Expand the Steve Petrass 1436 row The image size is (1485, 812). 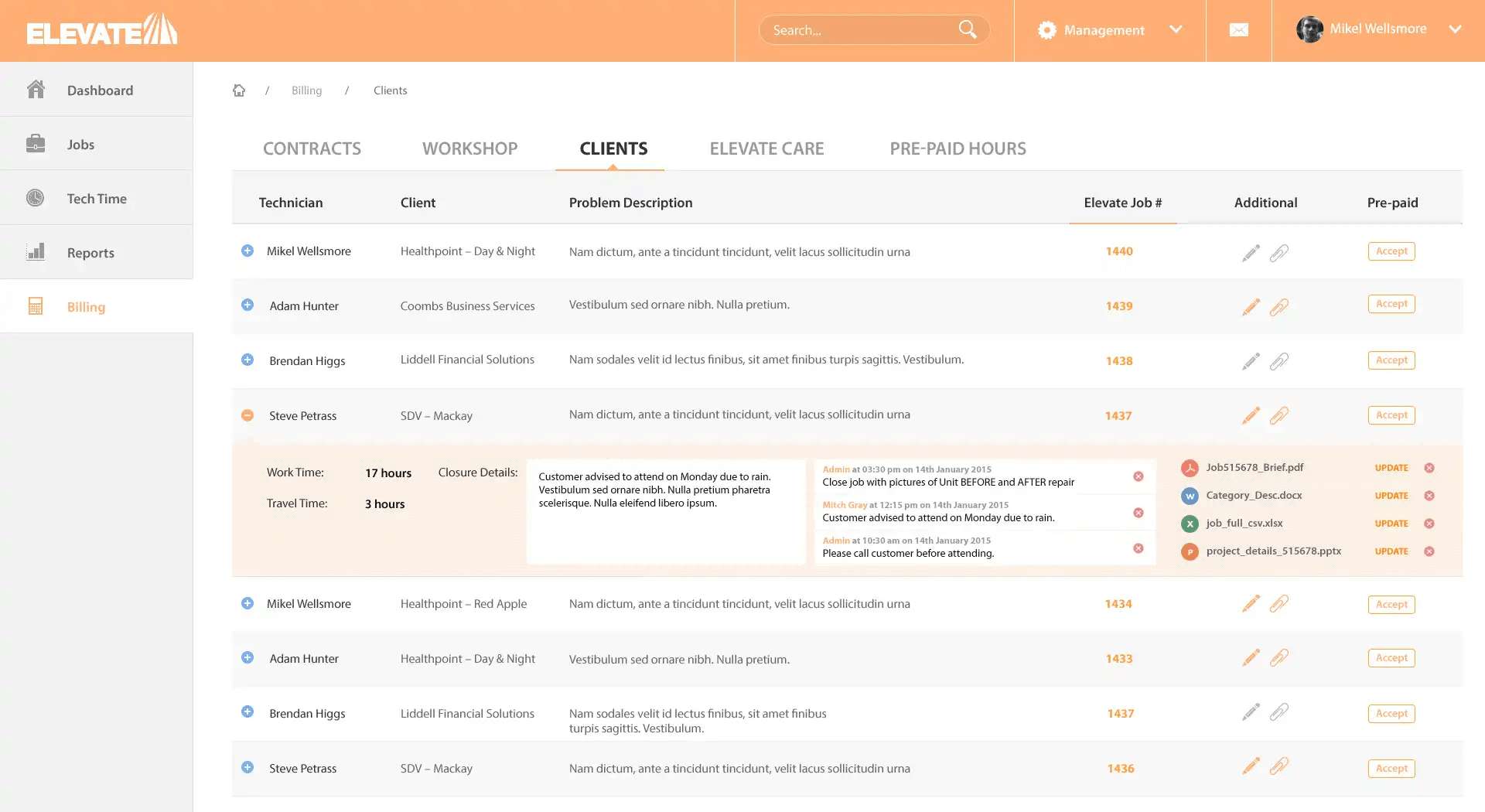coord(247,767)
